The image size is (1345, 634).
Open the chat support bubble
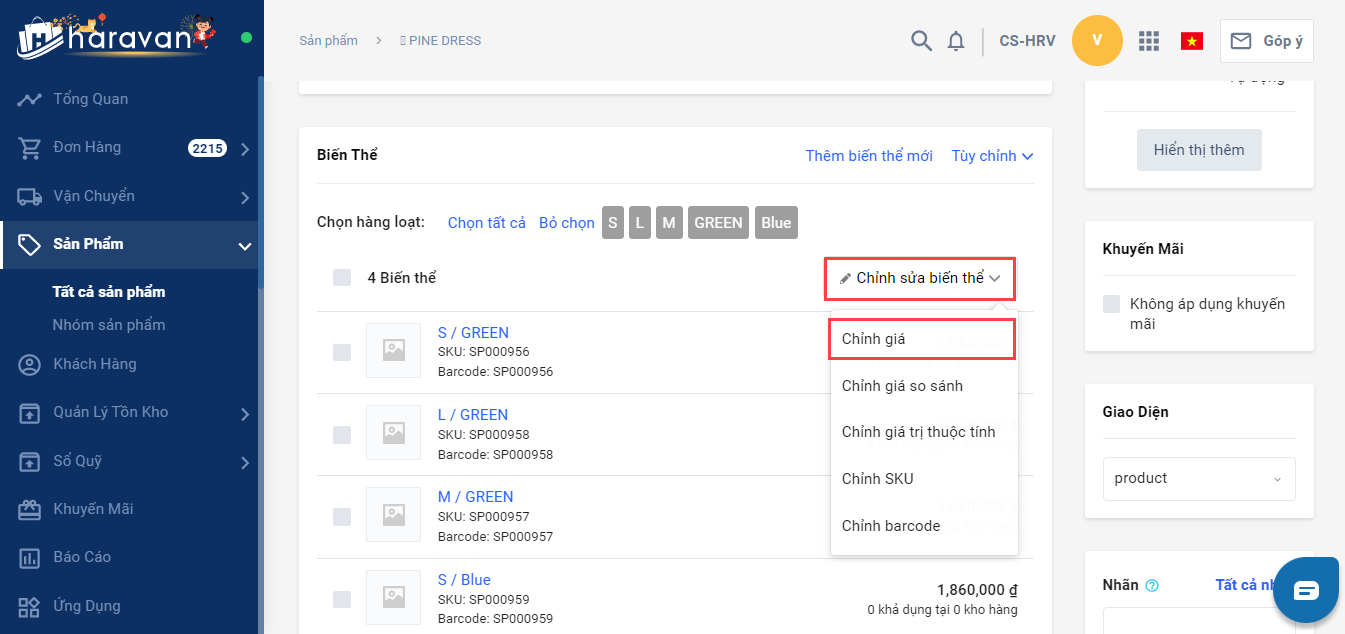1306,590
